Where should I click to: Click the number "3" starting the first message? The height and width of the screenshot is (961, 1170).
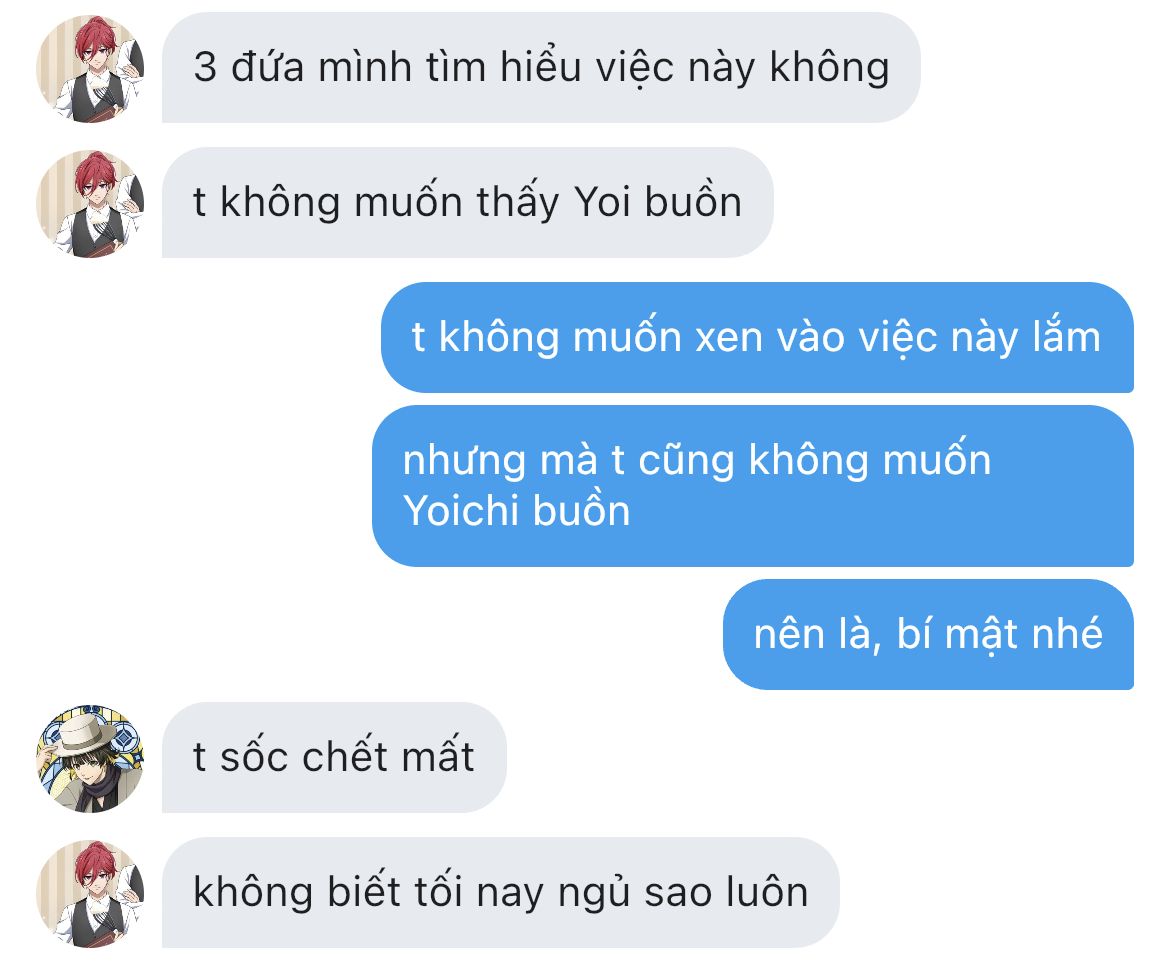tap(205, 68)
